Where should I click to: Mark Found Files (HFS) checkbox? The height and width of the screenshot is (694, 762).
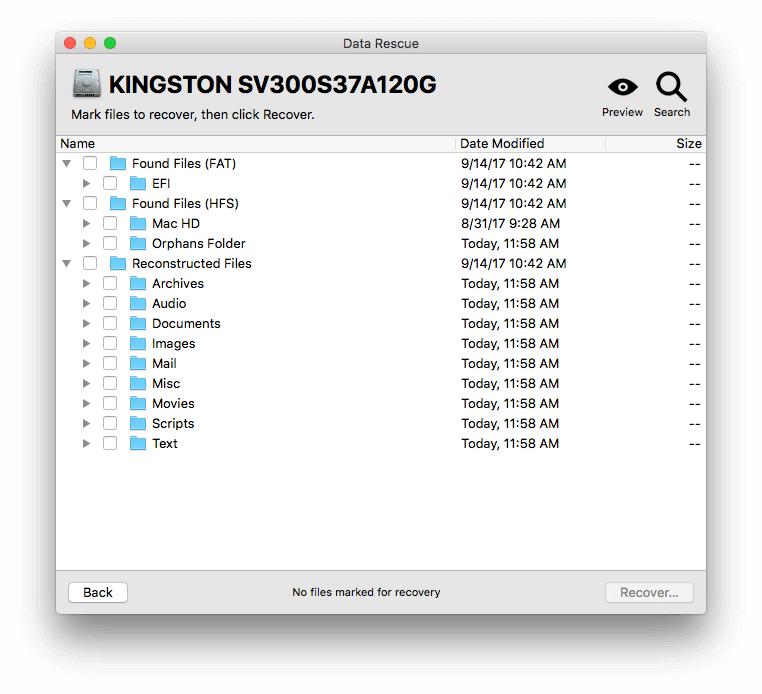(90, 203)
